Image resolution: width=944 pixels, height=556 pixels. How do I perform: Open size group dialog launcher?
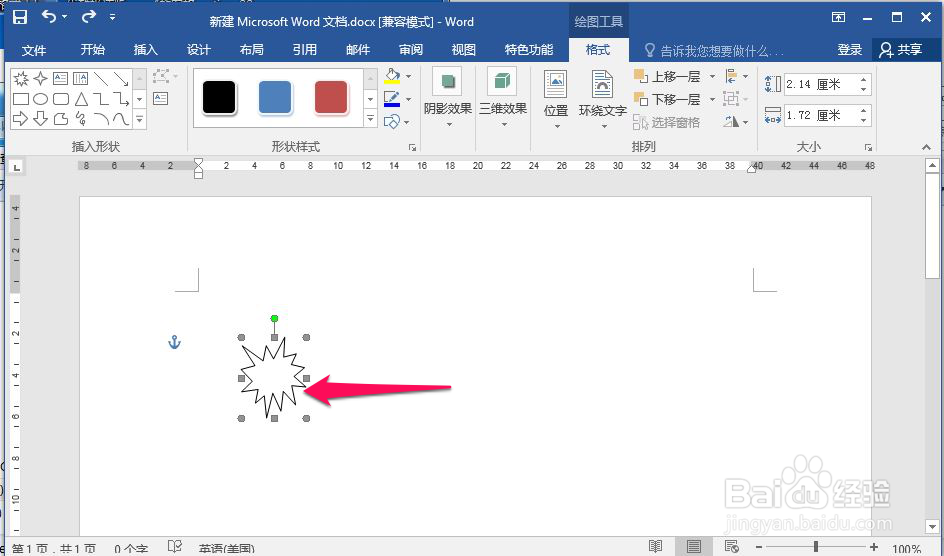pos(868,147)
